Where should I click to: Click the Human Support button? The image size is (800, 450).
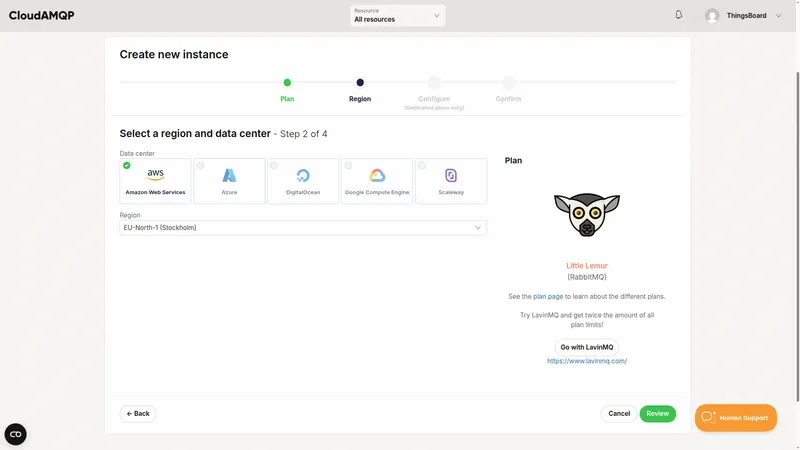736,418
